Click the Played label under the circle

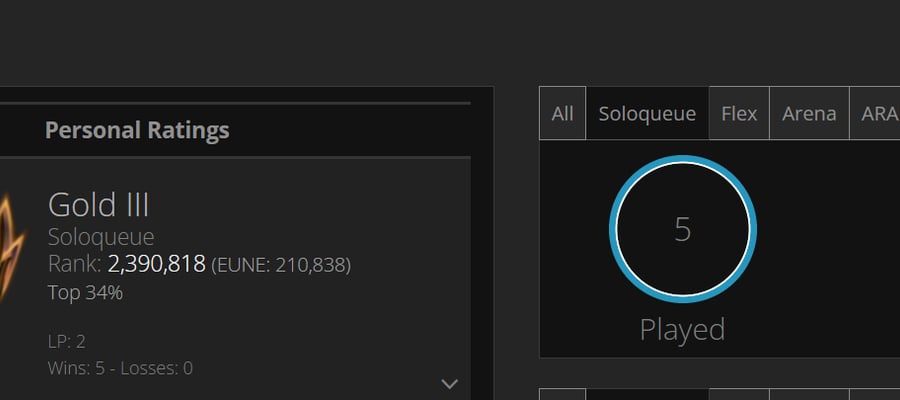click(x=682, y=329)
